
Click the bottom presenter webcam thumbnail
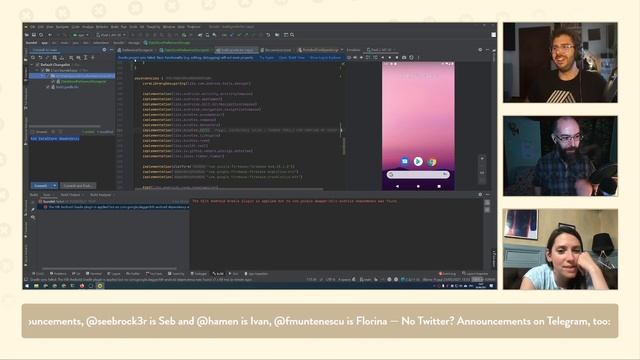(x=560, y=249)
